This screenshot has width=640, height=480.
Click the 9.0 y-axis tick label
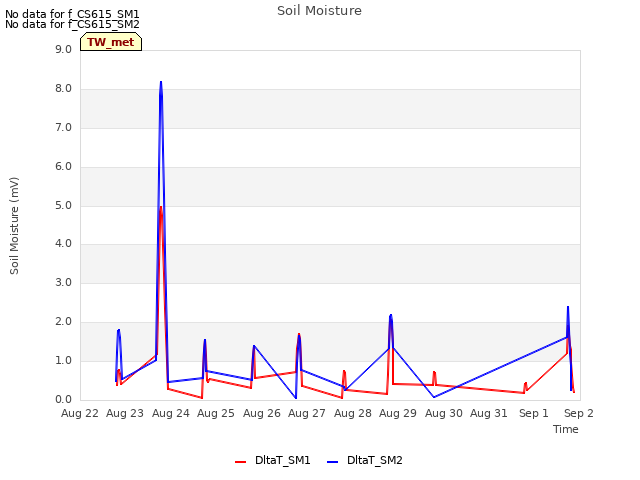click(x=63, y=50)
